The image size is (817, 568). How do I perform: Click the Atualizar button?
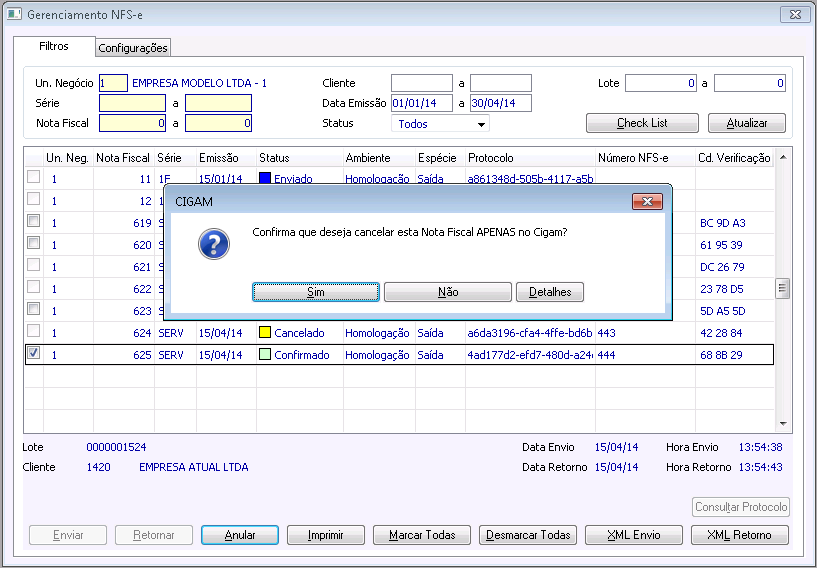[x=747, y=123]
